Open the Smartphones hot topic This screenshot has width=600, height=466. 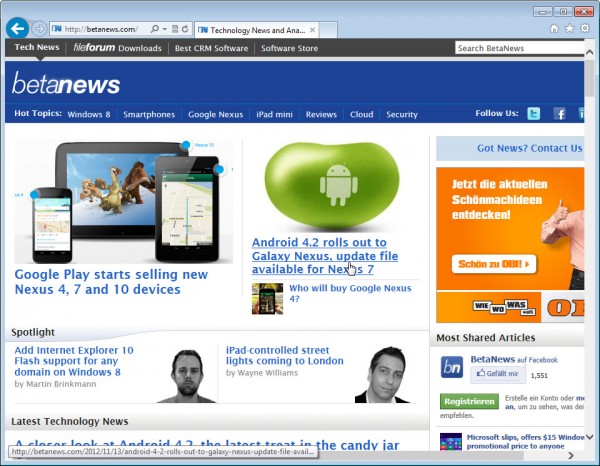point(149,114)
